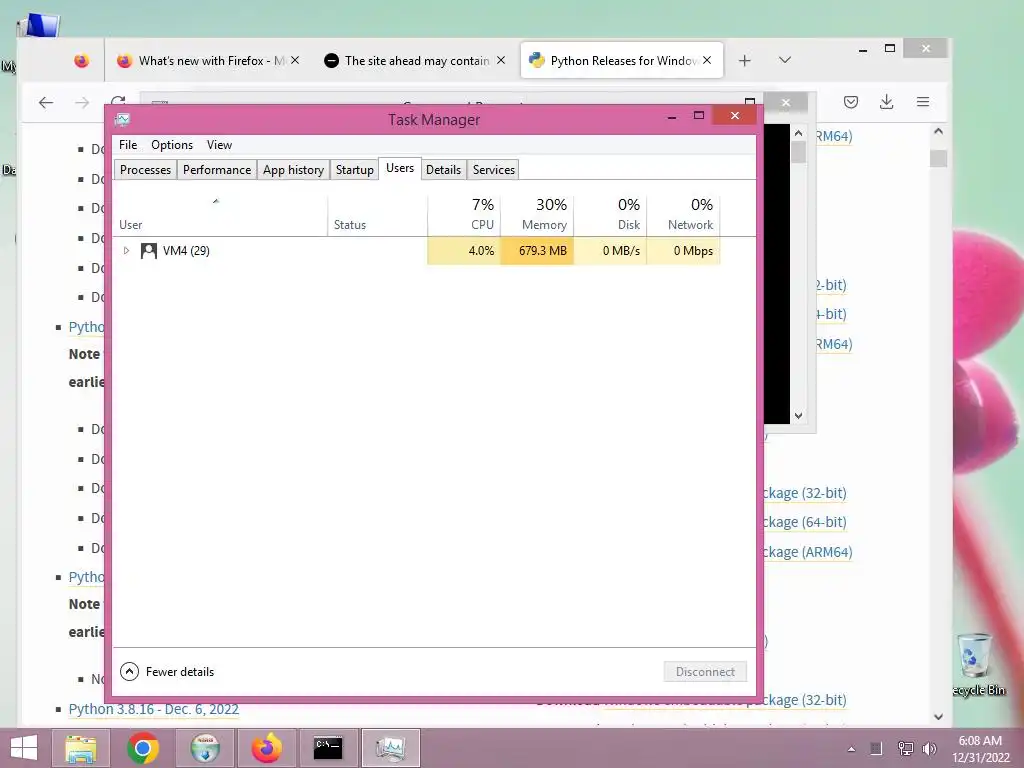Click the VM4 user avatar icon
Screen dimensions: 1024x768
148,251
